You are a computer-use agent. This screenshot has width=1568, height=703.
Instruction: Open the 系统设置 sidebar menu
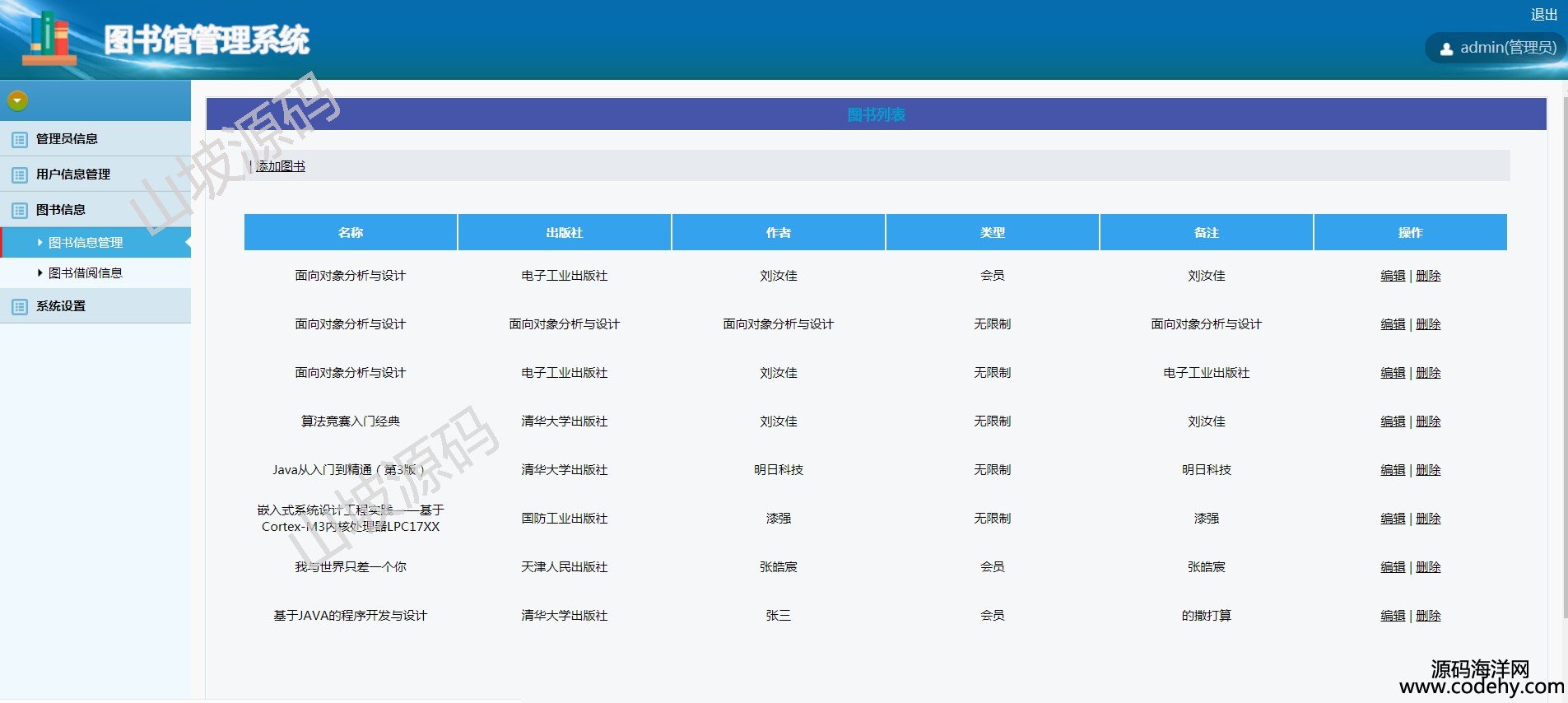tap(61, 306)
